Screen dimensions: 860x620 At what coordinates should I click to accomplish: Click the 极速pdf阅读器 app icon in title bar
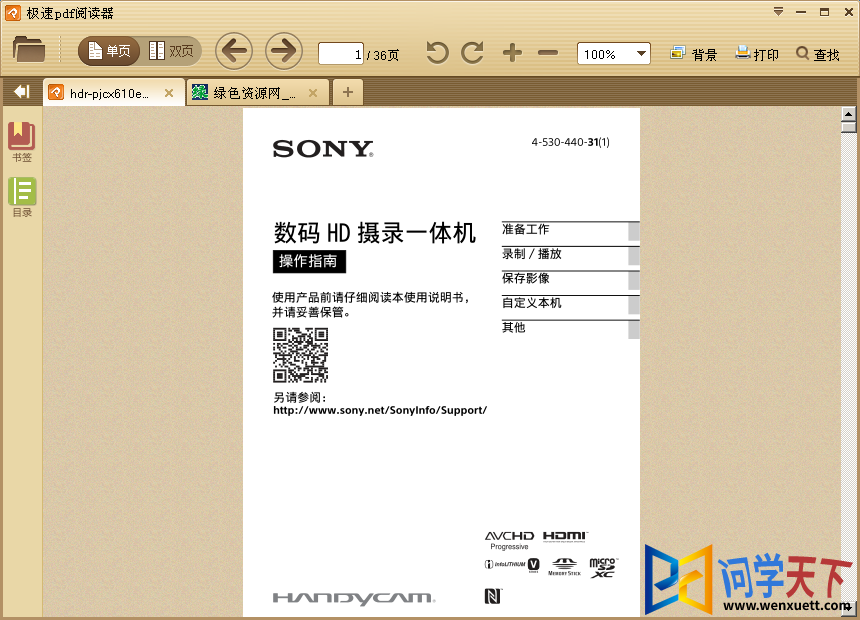[x=13, y=13]
